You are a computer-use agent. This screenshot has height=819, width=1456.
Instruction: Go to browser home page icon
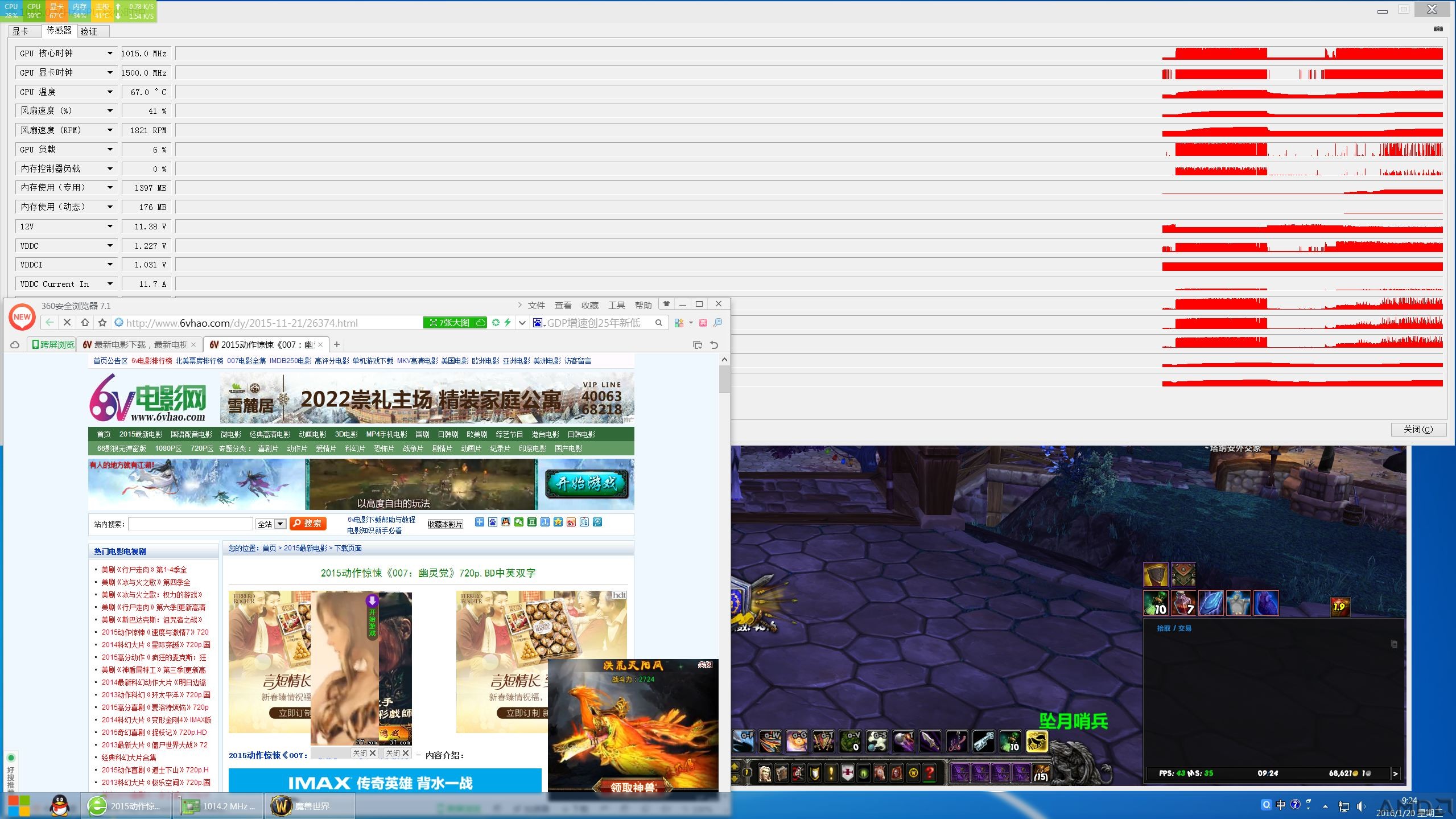(x=85, y=323)
